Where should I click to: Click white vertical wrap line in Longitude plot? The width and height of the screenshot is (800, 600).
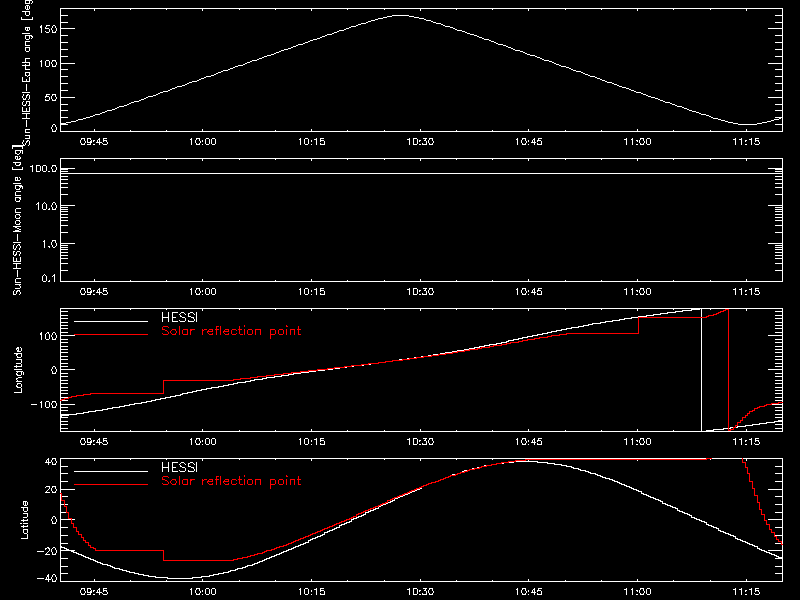click(x=702, y=370)
